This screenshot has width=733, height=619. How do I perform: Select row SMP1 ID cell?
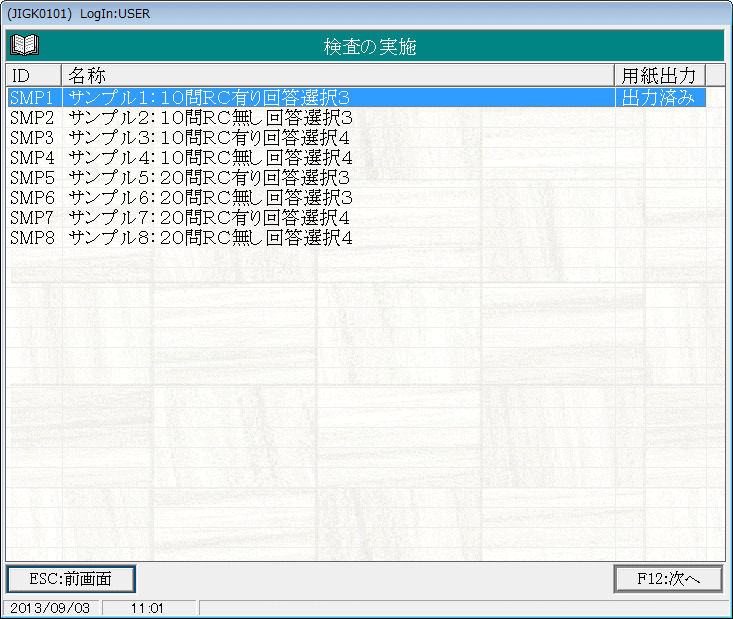click(35, 98)
